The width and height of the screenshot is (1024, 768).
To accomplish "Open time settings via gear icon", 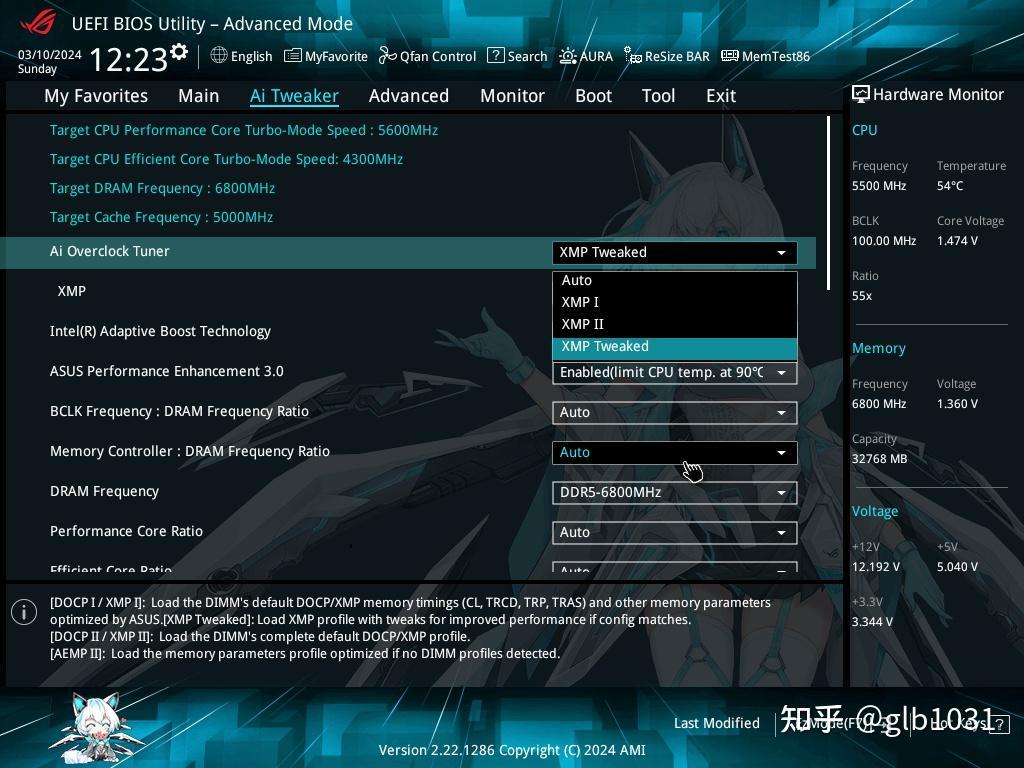I will [x=179, y=52].
